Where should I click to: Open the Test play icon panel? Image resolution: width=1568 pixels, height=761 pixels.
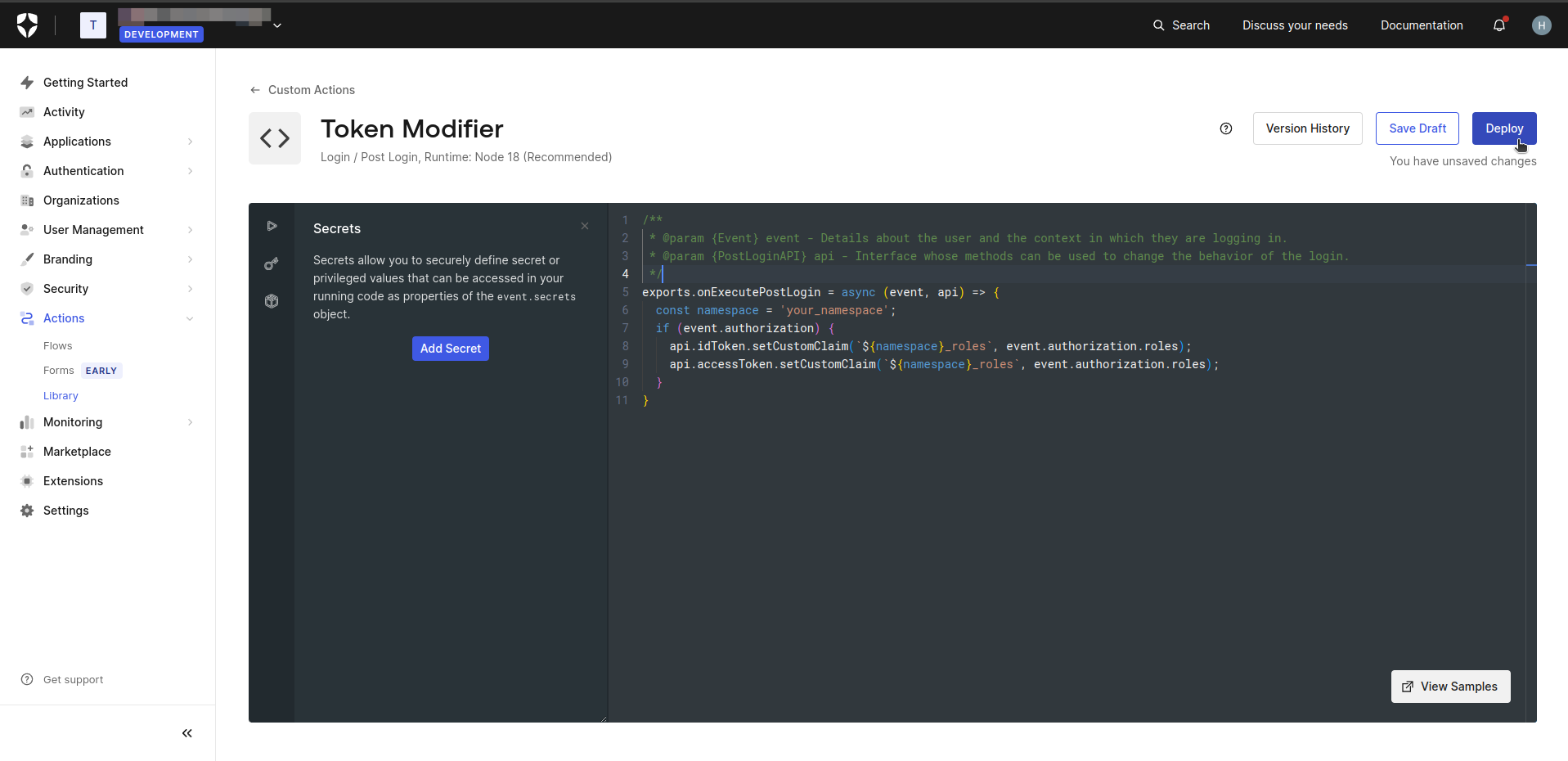click(272, 226)
